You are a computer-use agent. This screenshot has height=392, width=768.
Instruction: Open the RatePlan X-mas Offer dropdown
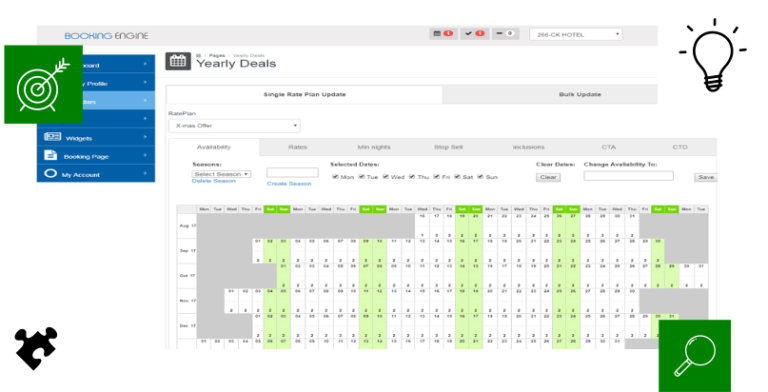(x=234, y=126)
